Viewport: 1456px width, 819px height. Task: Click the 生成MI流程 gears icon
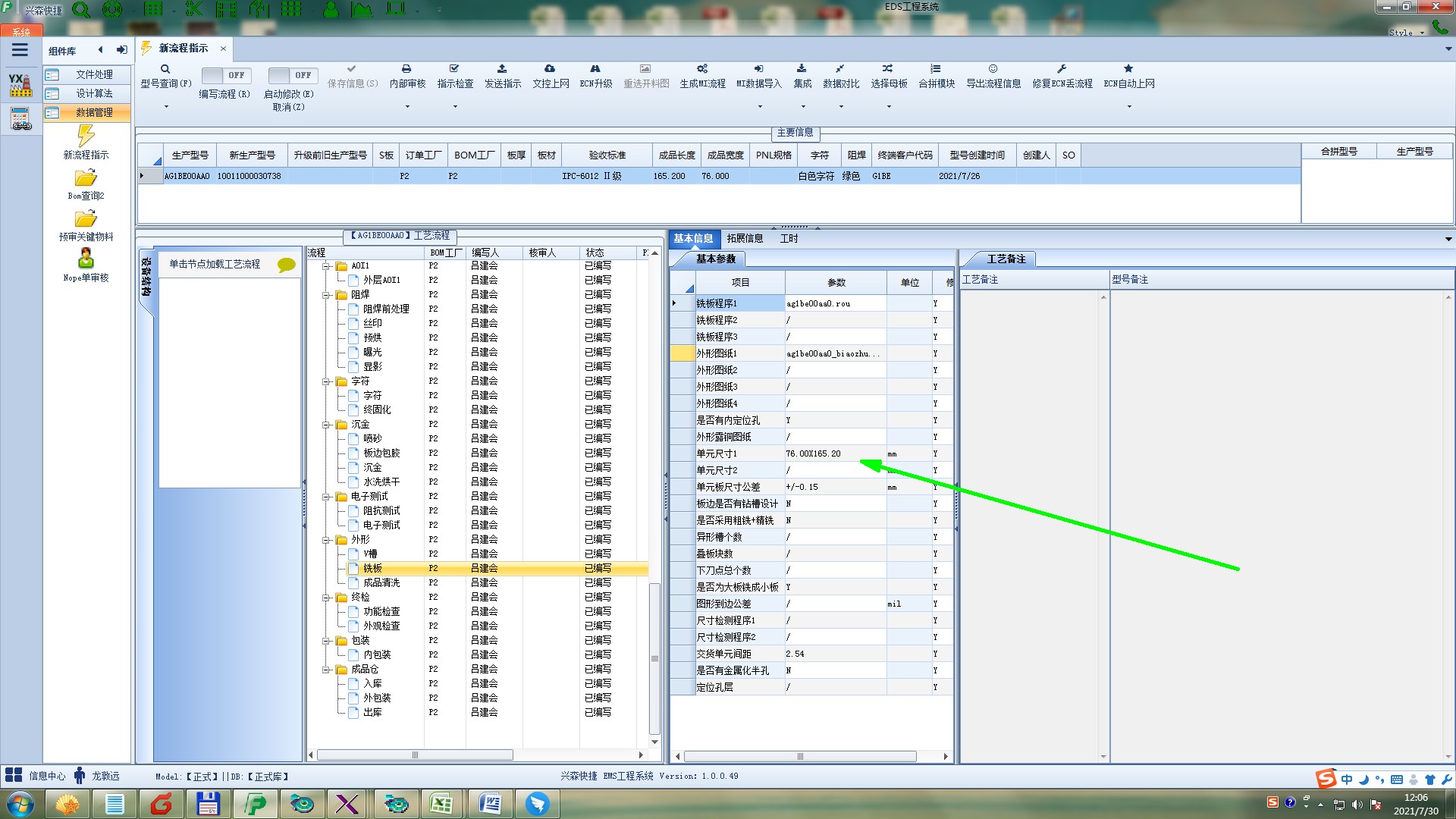tap(702, 69)
